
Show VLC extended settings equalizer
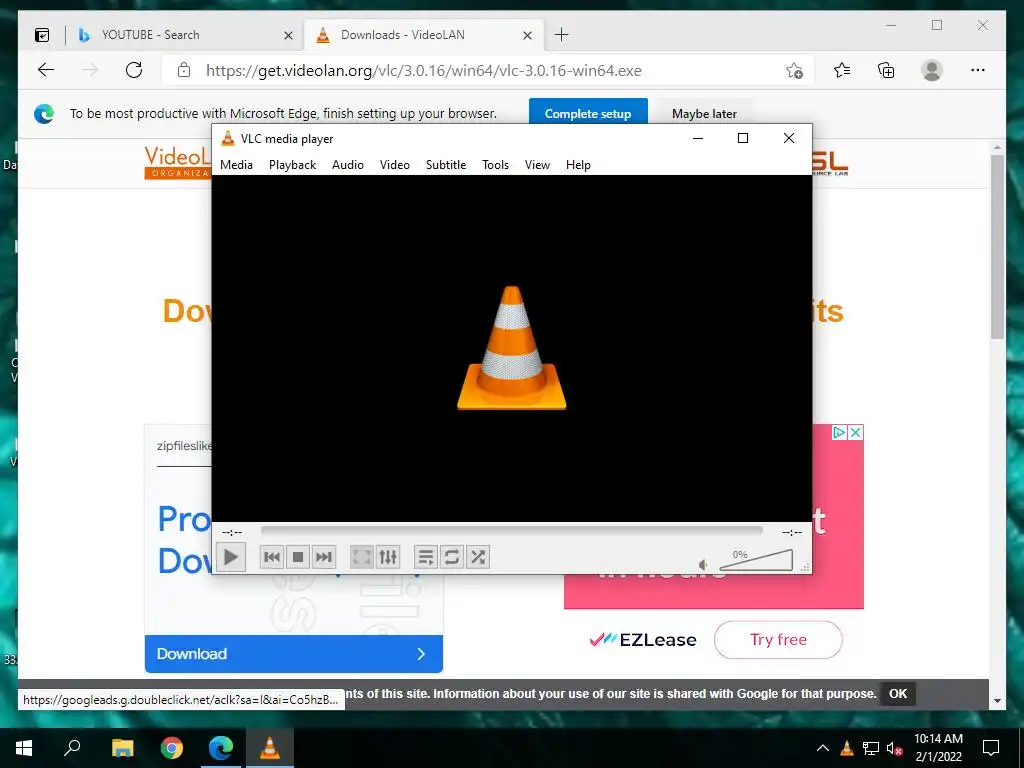[x=388, y=557]
